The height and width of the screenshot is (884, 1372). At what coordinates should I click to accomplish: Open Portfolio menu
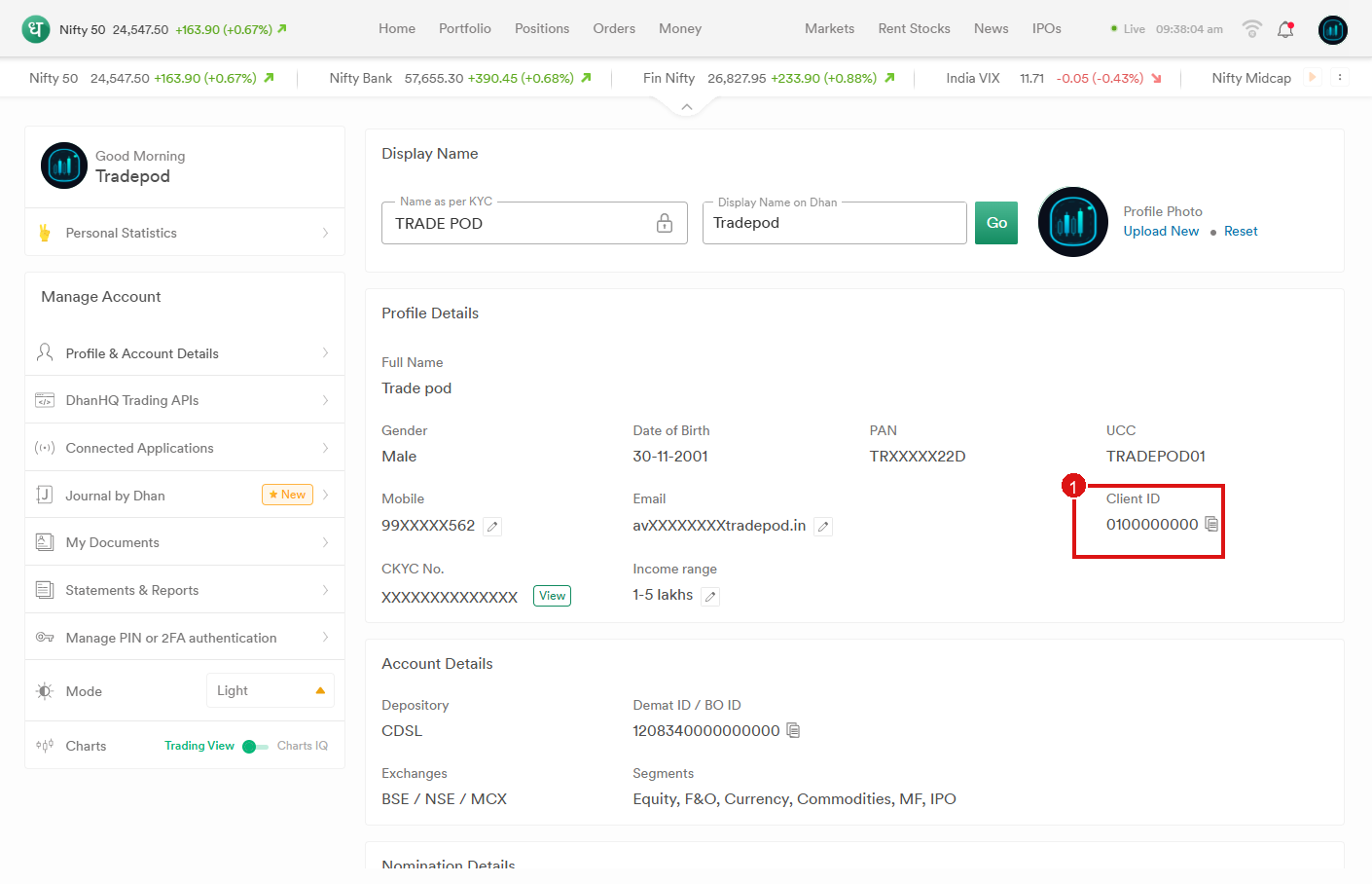point(465,29)
